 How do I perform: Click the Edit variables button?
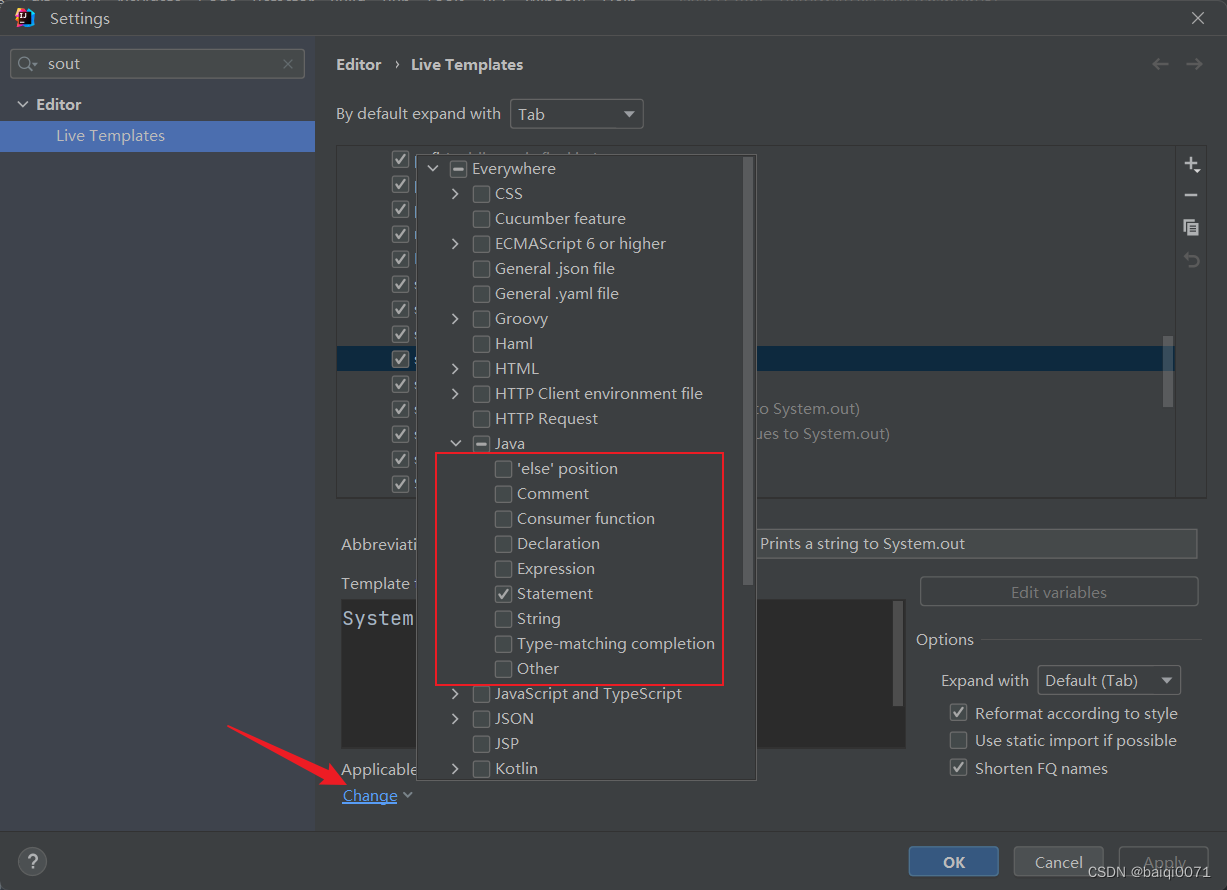[1059, 592]
